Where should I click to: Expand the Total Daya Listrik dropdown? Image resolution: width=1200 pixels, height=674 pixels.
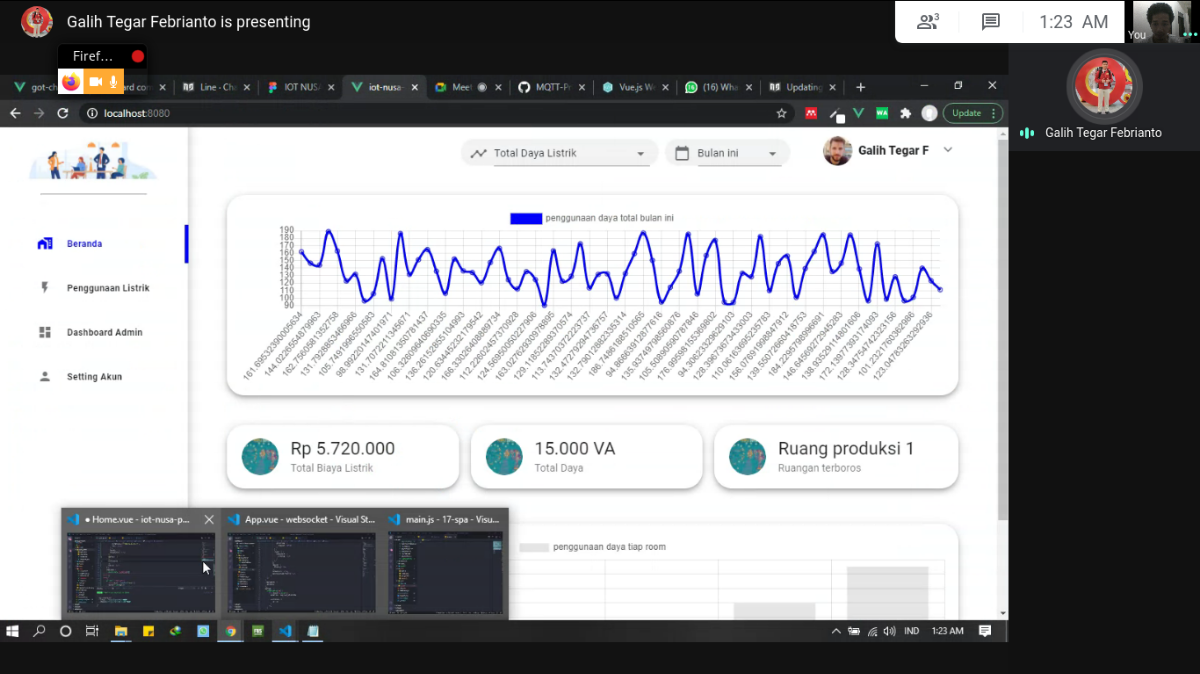tap(641, 154)
